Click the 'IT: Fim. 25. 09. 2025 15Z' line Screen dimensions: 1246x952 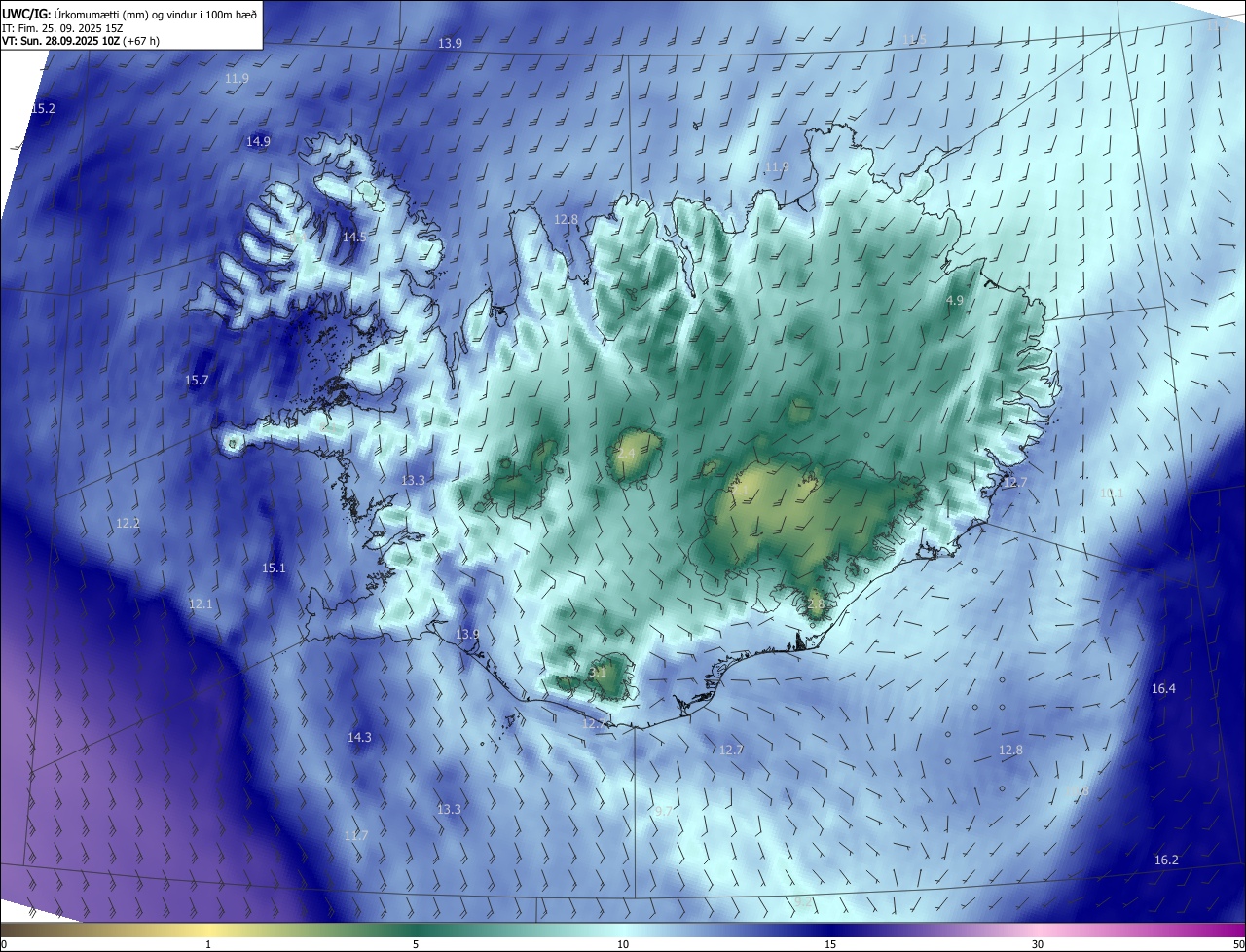(x=62, y=28)
